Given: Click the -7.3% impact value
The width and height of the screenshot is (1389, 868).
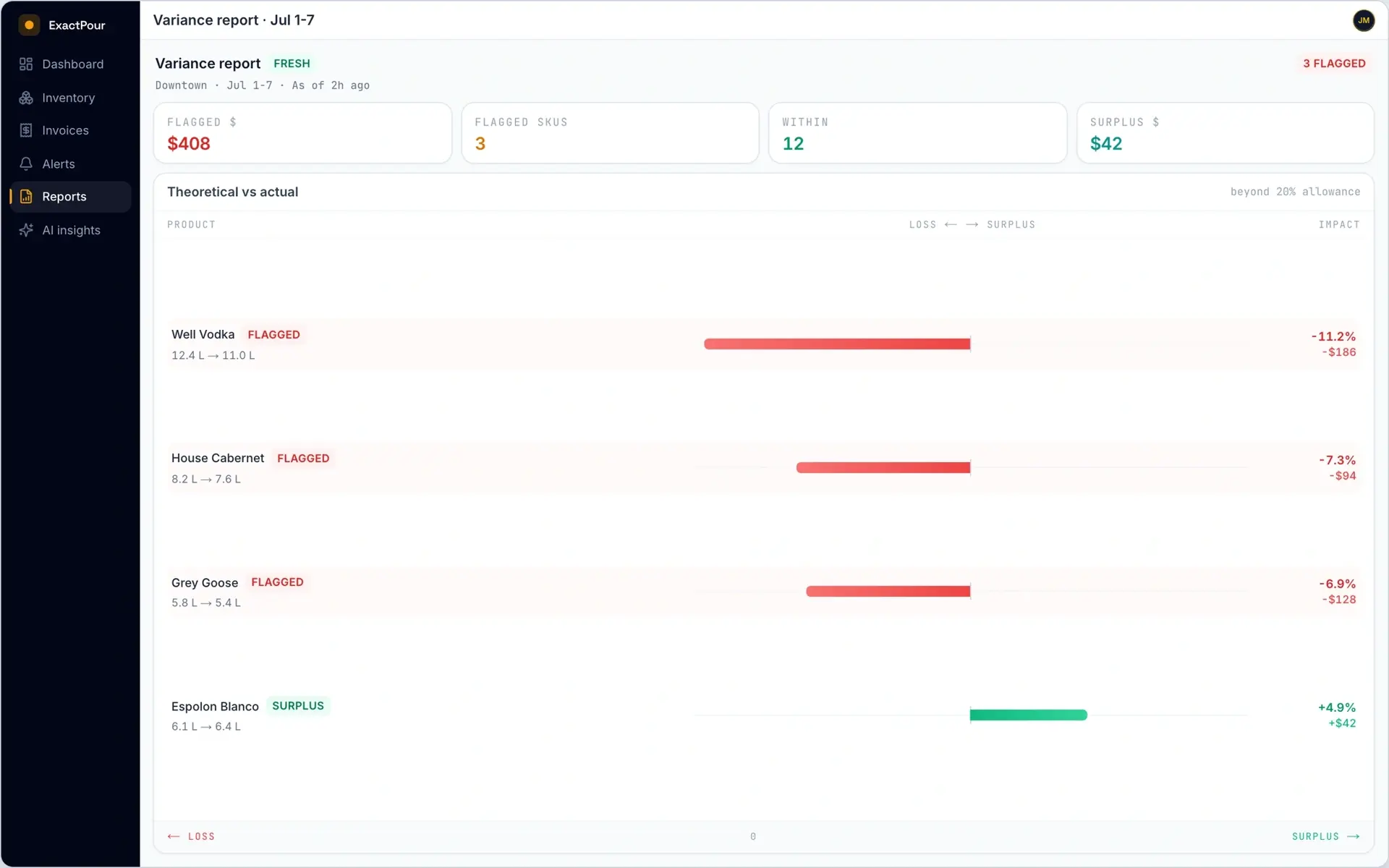Looking at the screenshot, I should point(1337,460).
